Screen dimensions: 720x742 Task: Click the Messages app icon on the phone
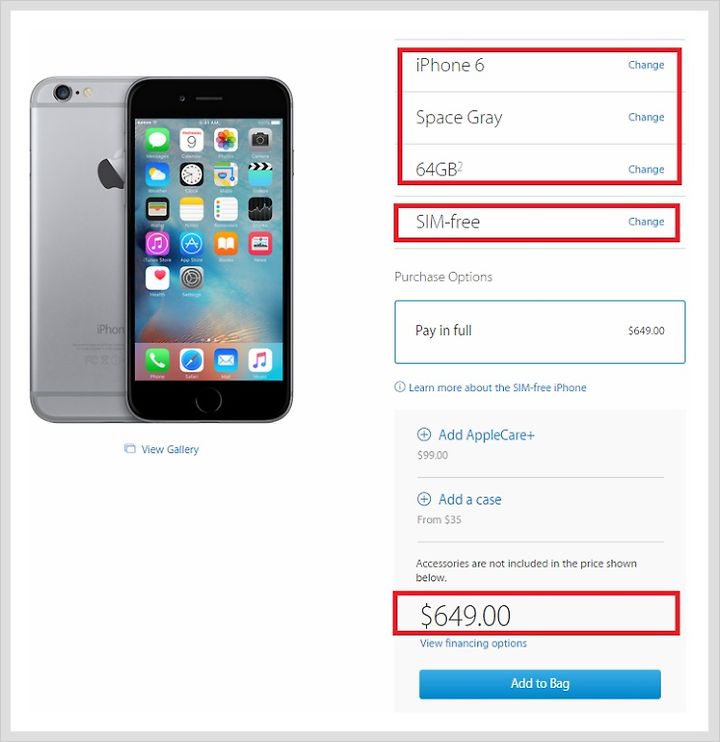tap(157, 140)
